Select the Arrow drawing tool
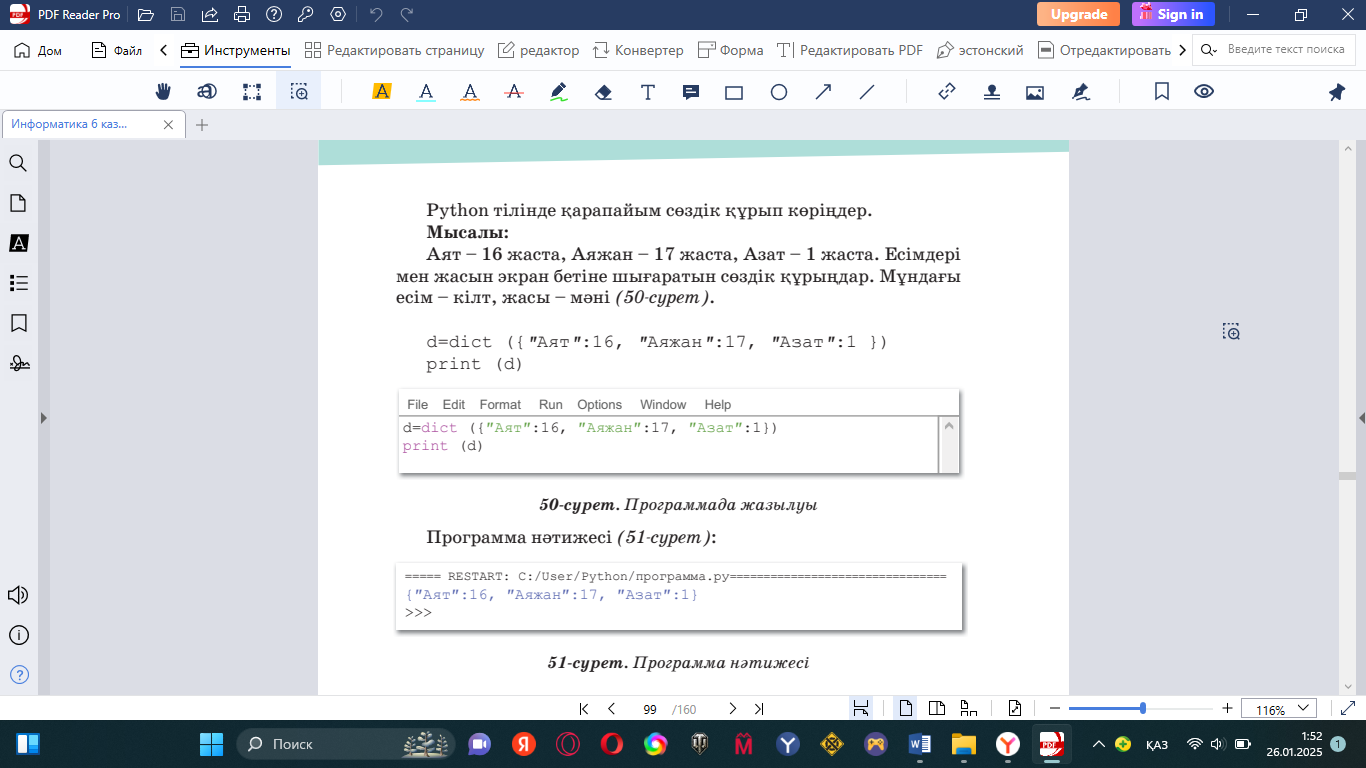 coord(823,92)
